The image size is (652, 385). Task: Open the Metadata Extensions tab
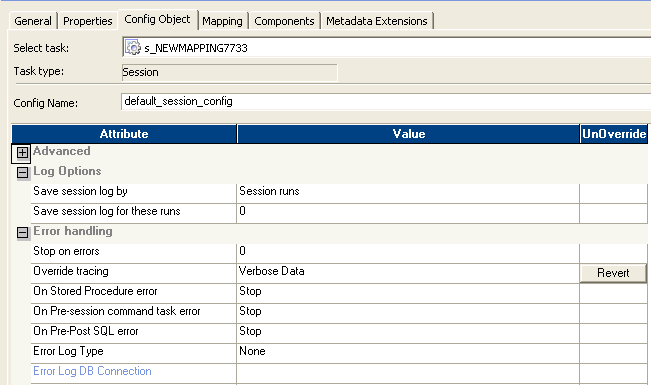click(x=377, y=21)
